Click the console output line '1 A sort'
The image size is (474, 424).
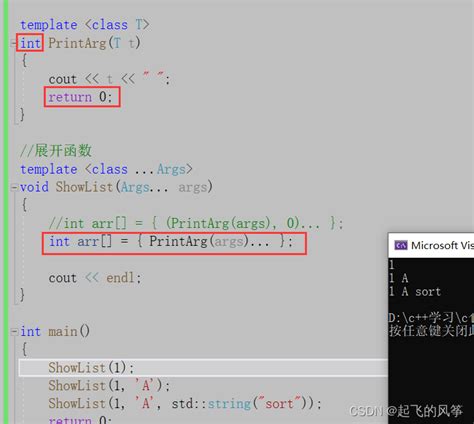point(415,292)
